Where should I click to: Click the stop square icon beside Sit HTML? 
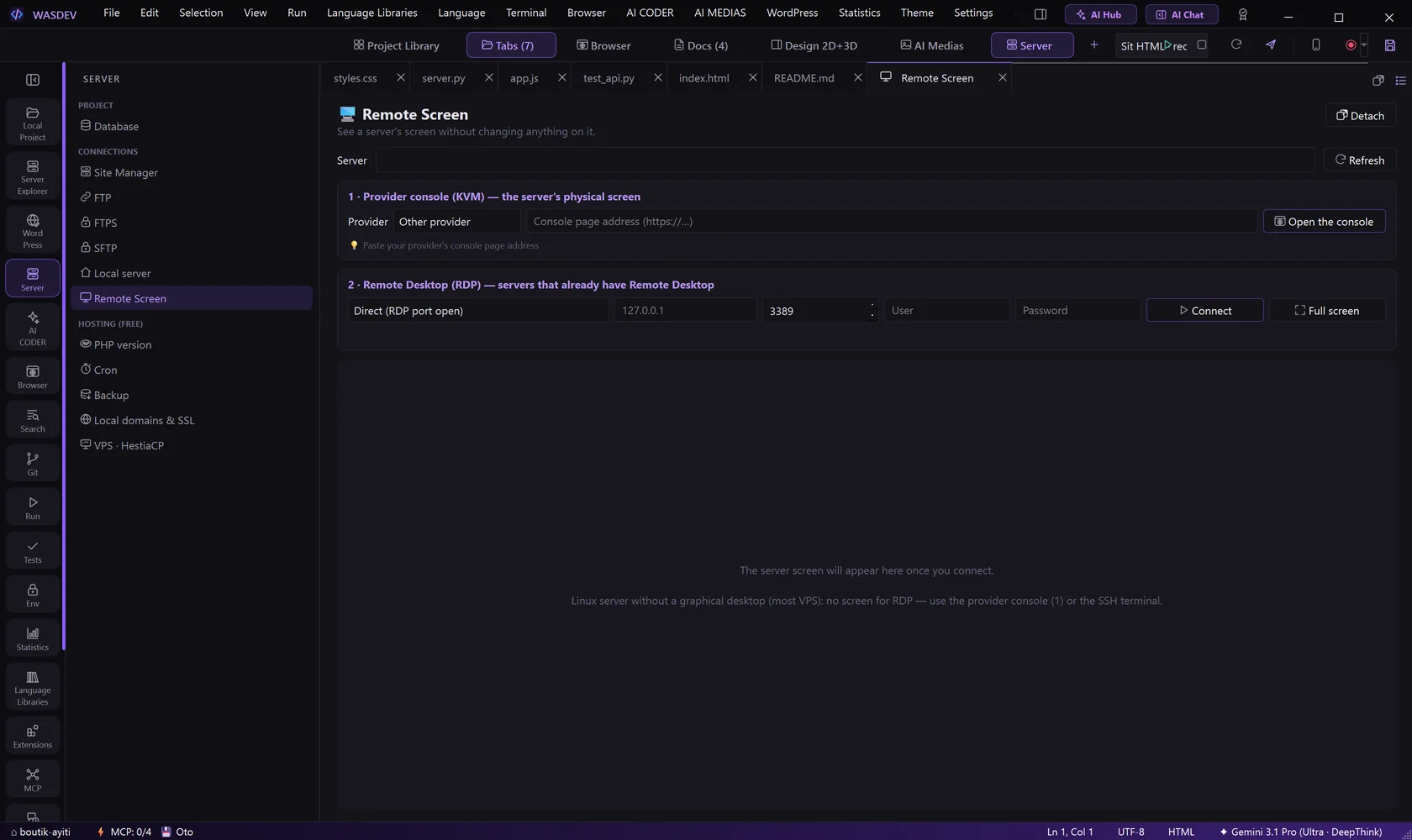(1202, 45)
